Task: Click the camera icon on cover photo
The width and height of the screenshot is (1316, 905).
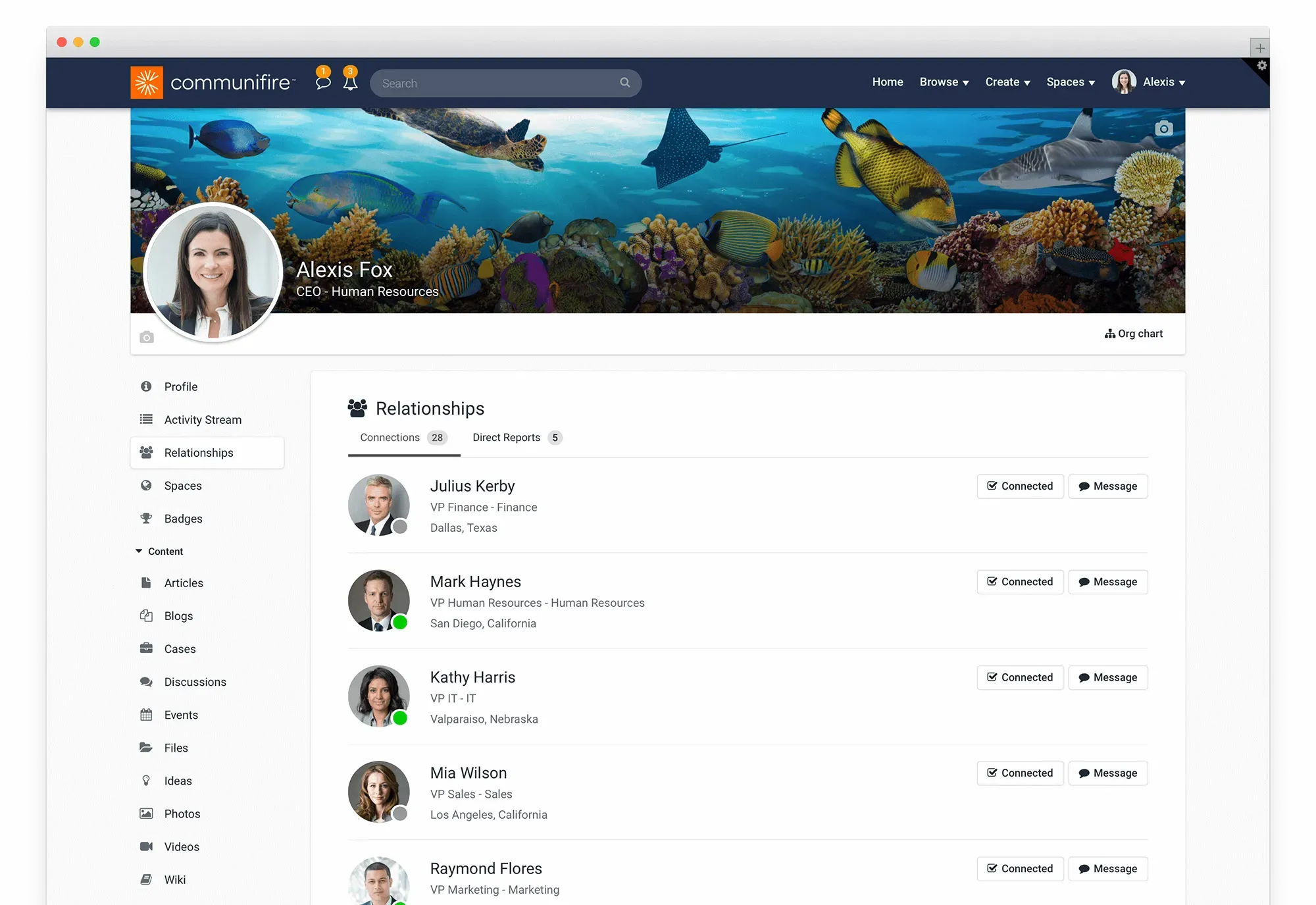Action: [x=1164, y=128]
